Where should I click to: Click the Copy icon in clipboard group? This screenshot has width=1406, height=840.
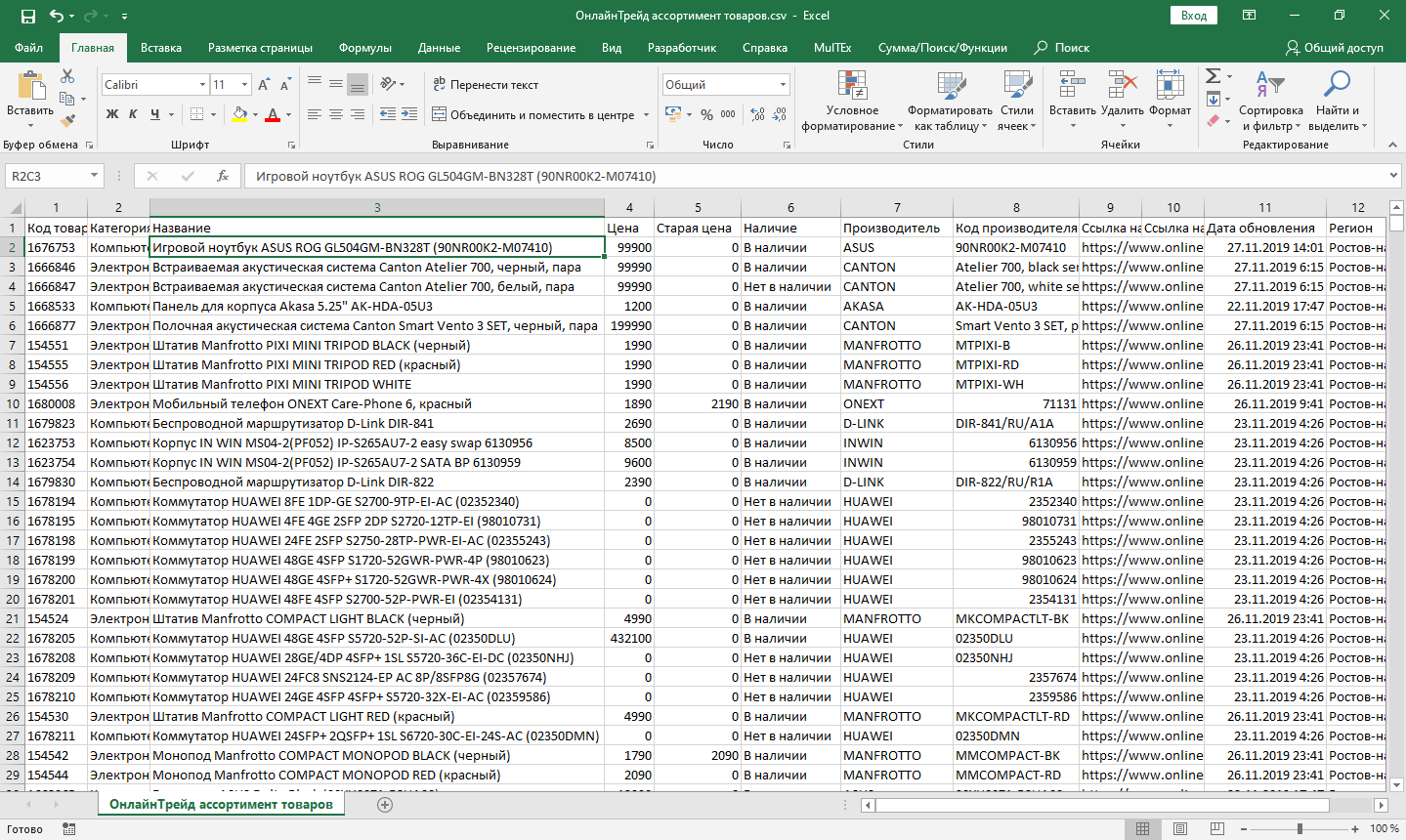(65, 99)
